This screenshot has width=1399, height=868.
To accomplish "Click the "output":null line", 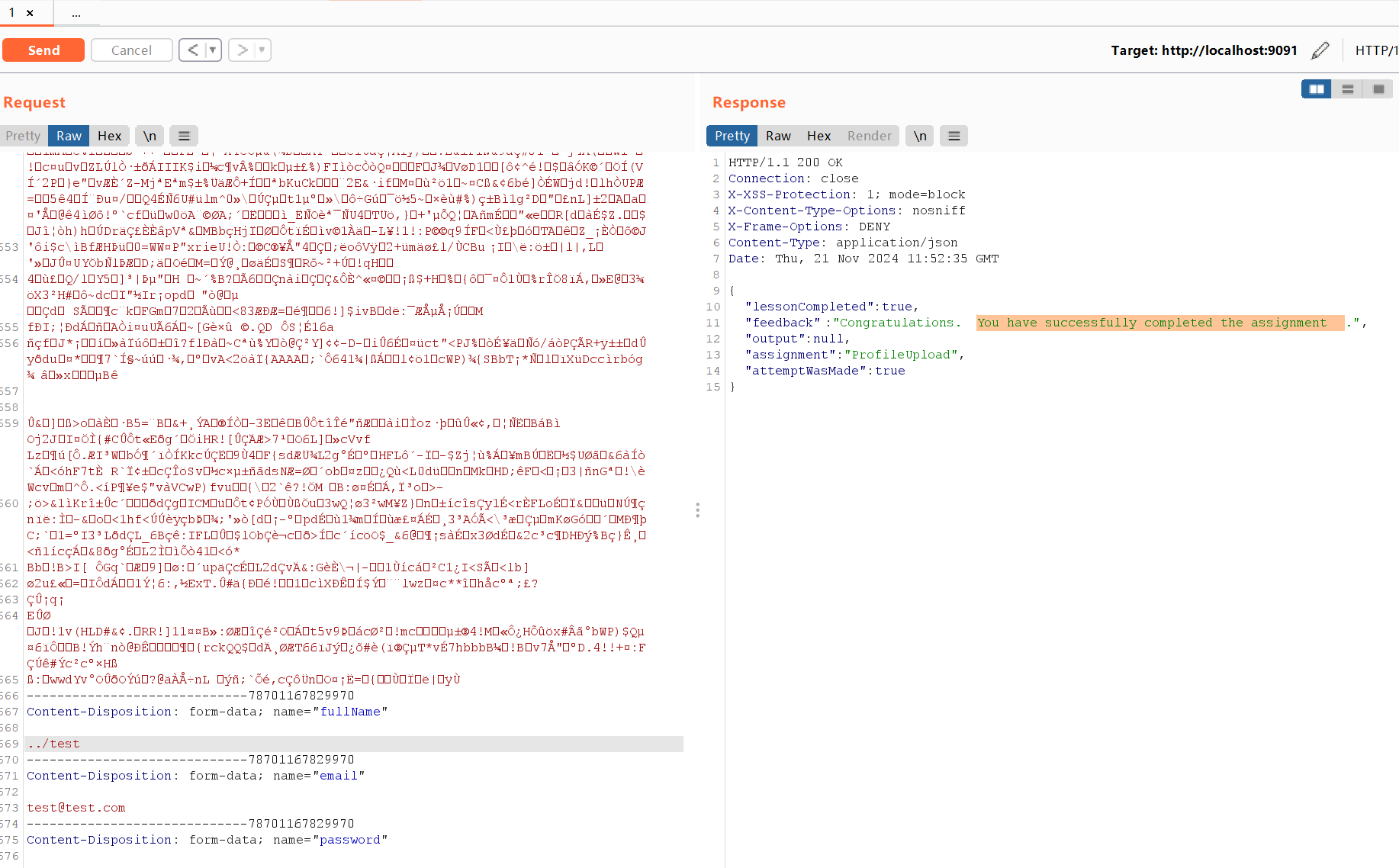I will point(798,339).
